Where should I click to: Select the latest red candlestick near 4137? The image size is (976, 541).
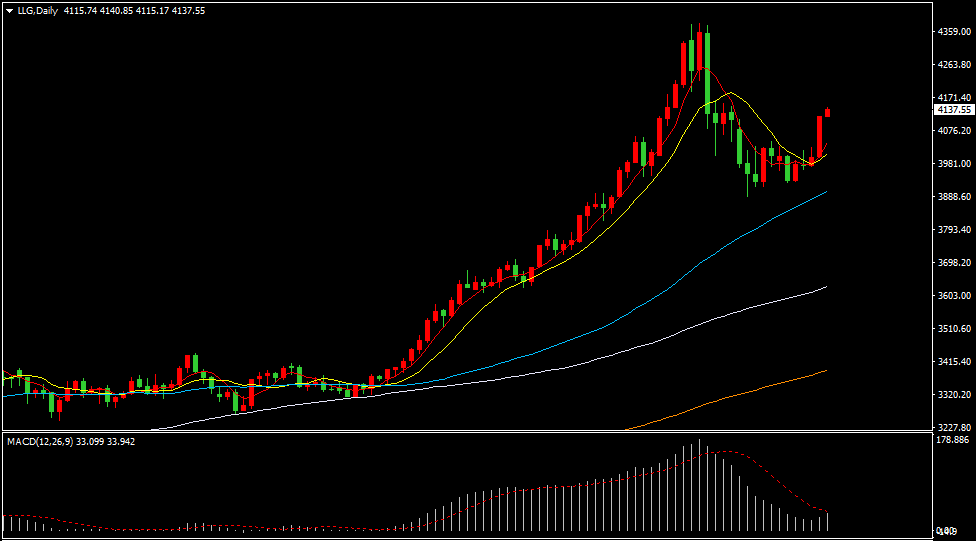click(827, 113)
